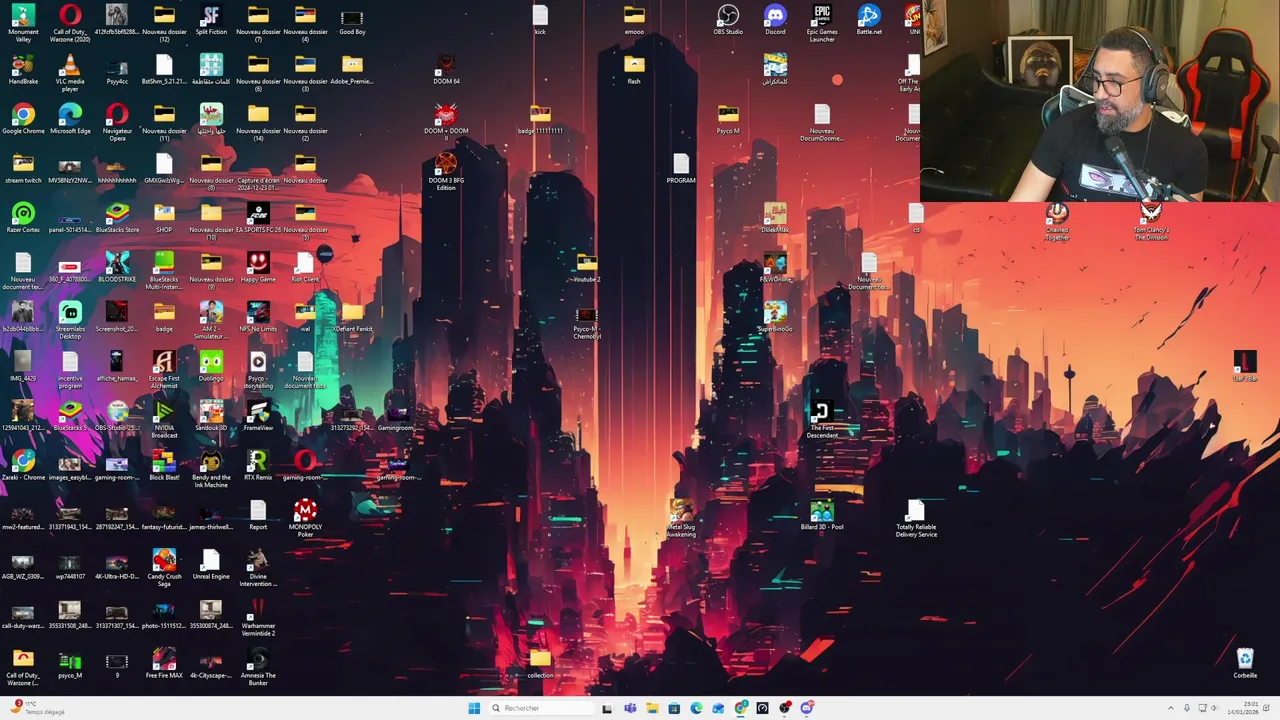Launch The First Descendant
This screenshot has width=1280, height=720.
822,419
